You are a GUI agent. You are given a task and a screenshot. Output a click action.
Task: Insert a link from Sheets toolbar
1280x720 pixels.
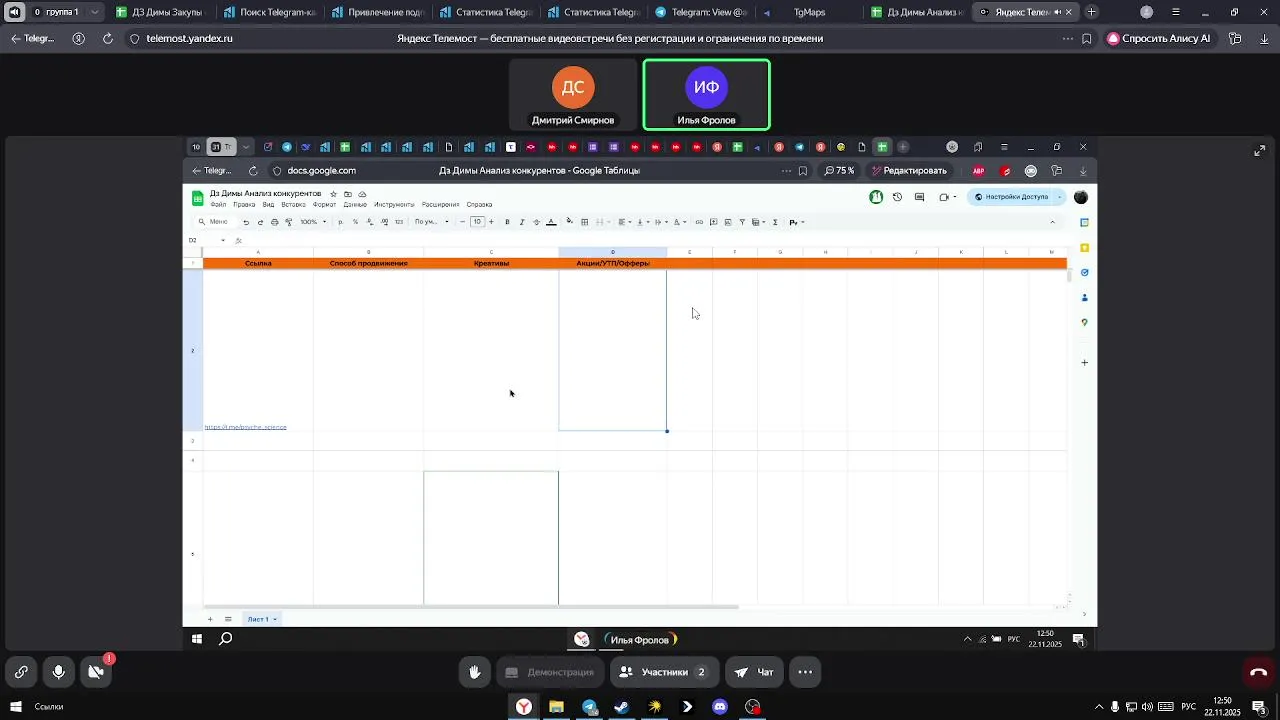[699, 222]
